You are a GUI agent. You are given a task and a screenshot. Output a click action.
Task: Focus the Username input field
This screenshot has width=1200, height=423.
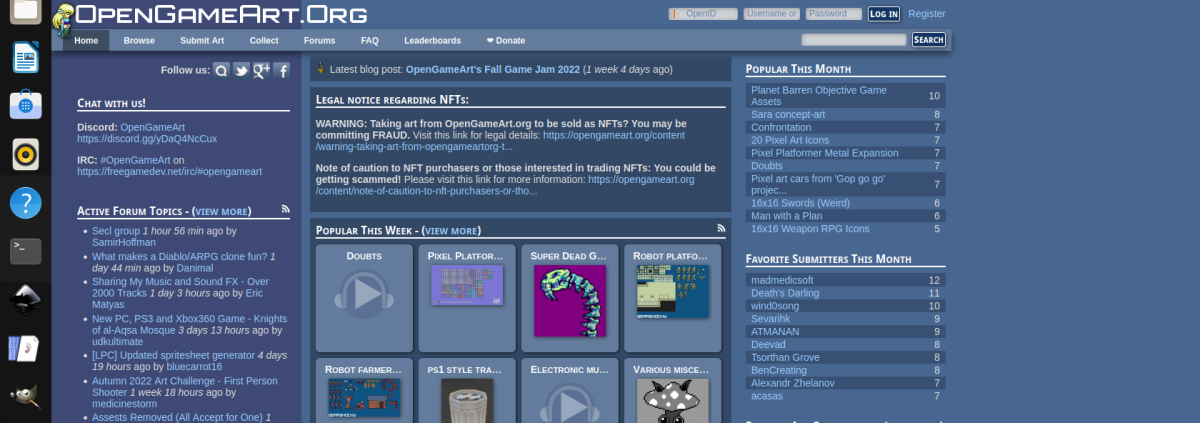(x=771, y=14)
